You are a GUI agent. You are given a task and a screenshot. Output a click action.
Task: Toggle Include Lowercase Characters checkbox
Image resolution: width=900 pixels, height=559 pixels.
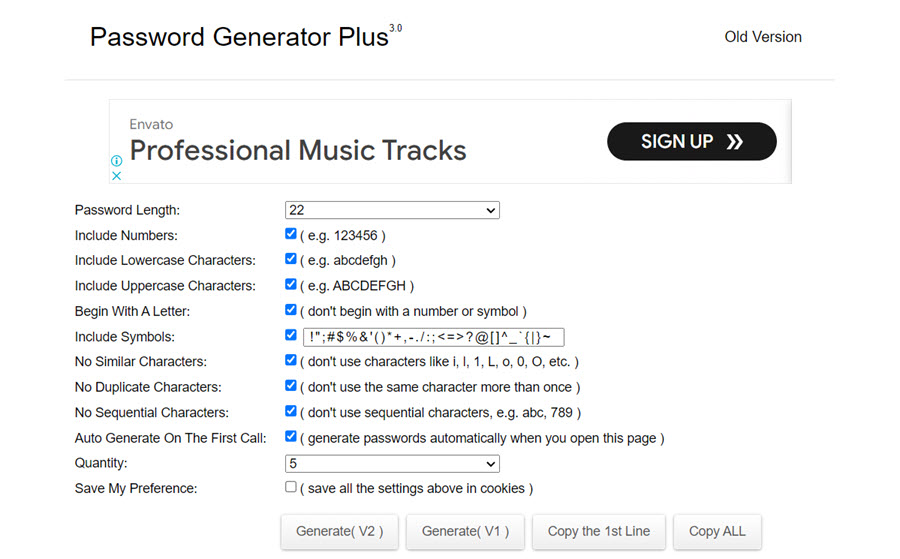[x=290, y=259]
